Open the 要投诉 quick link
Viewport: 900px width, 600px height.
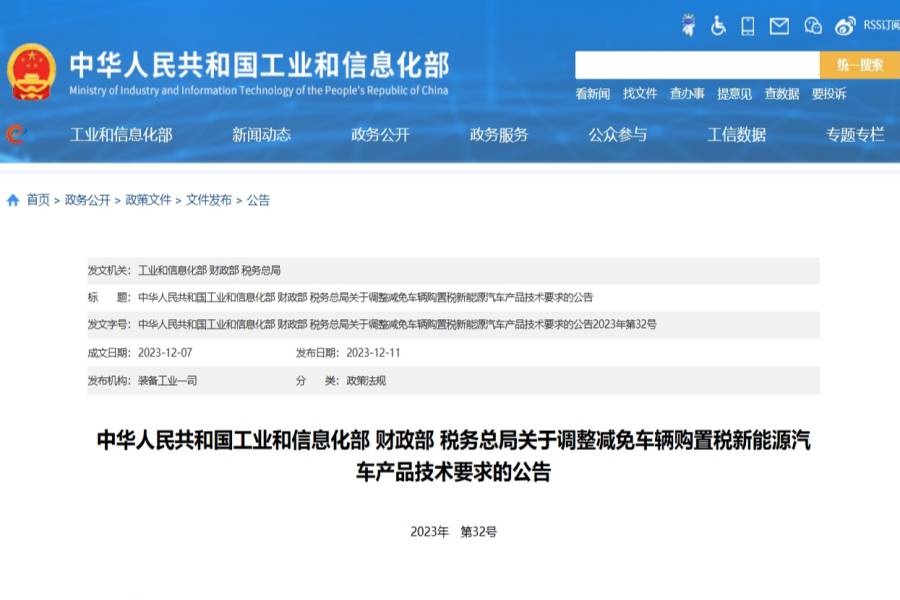point(829,94)
